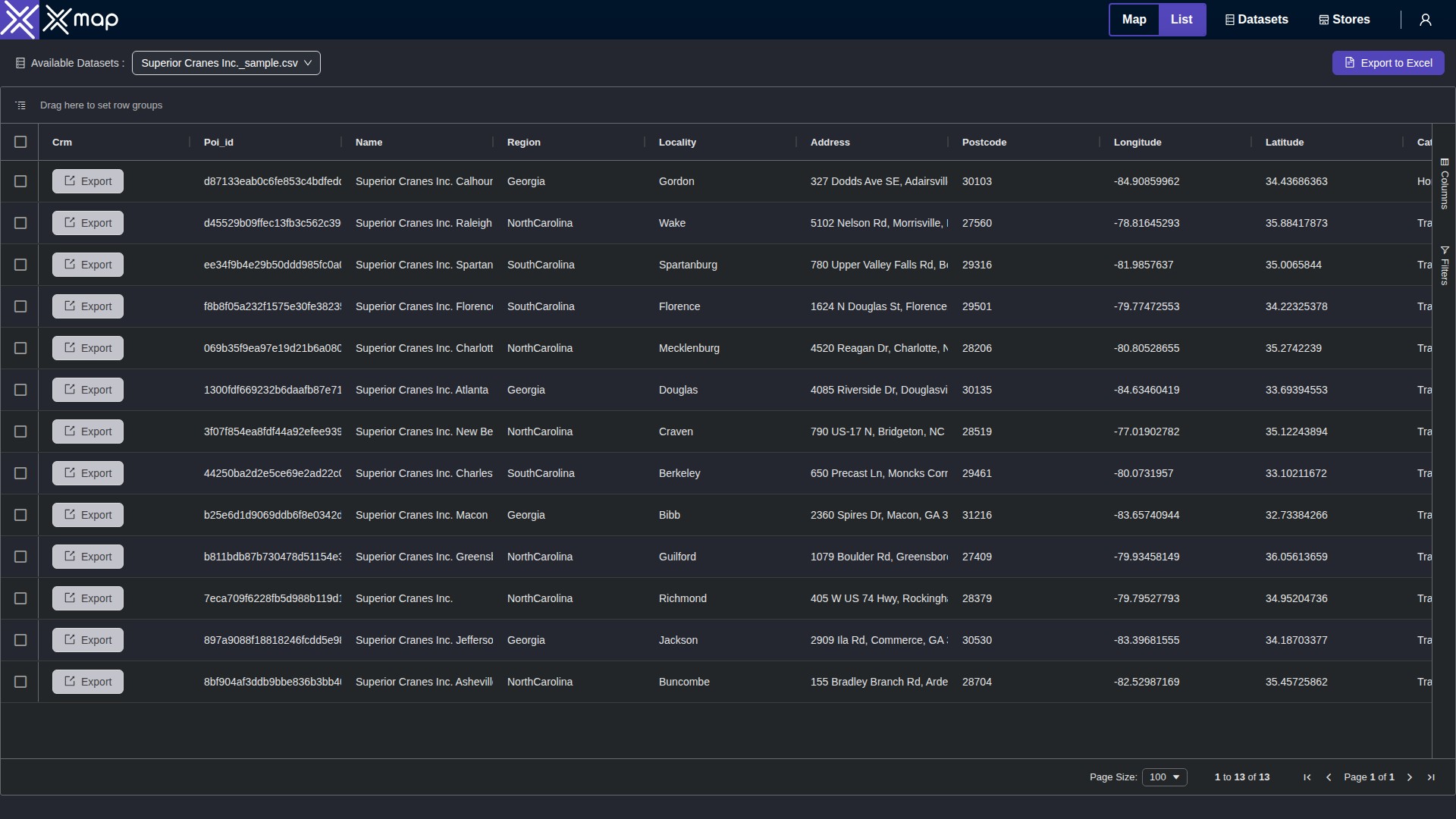Open the Datasets menu
This screenshot has height=819, width=1456.
[x=1257, y=20]
